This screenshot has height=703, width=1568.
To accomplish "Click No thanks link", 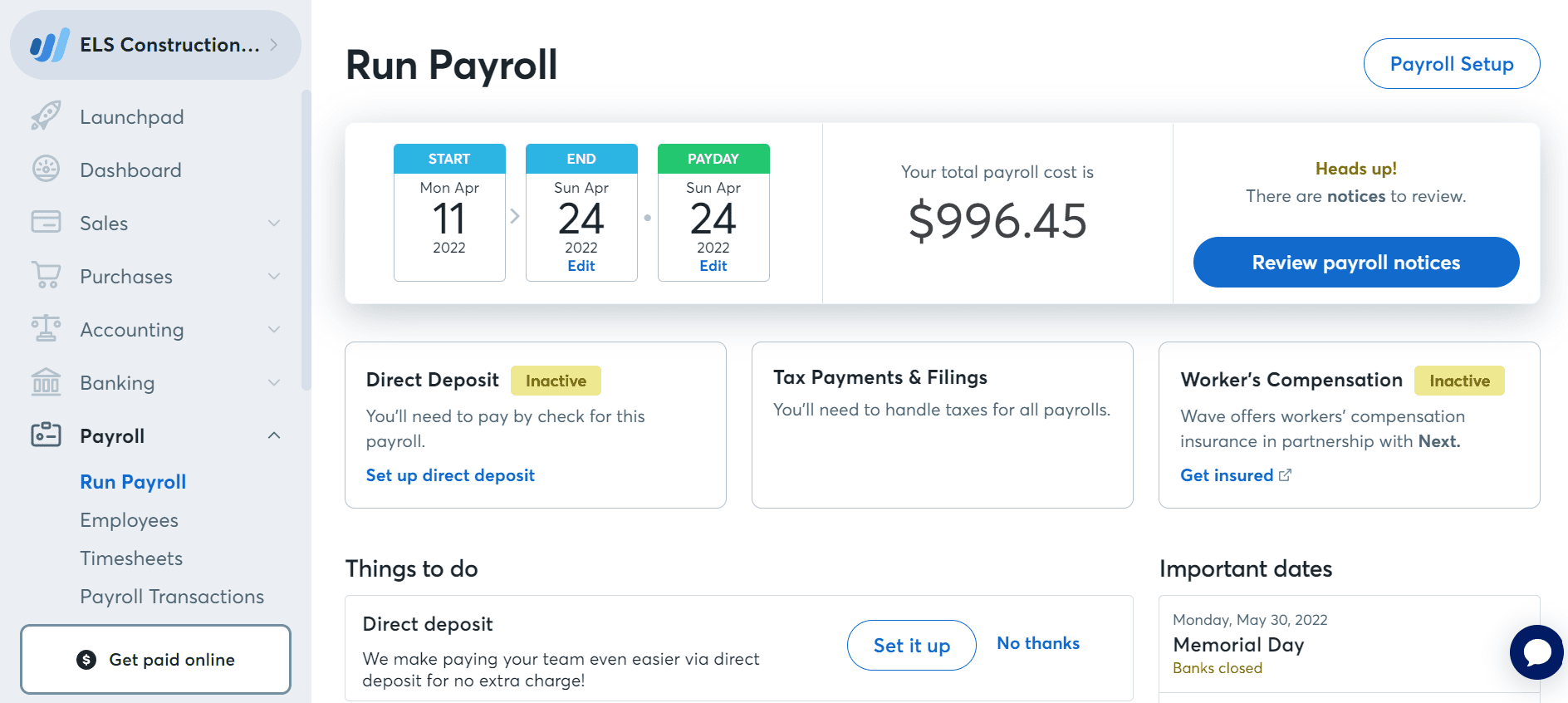I will pos(1038,643).
